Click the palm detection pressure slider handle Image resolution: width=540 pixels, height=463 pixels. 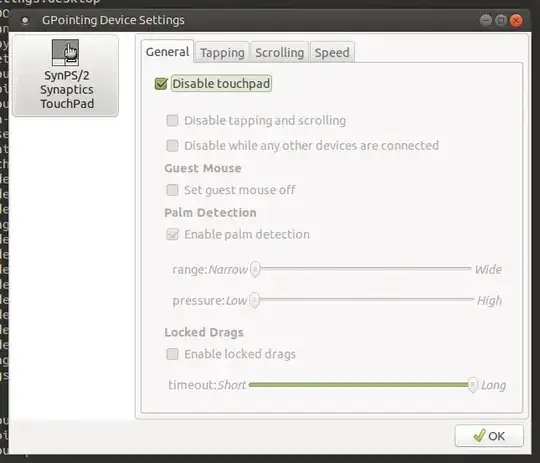(254, 300)
